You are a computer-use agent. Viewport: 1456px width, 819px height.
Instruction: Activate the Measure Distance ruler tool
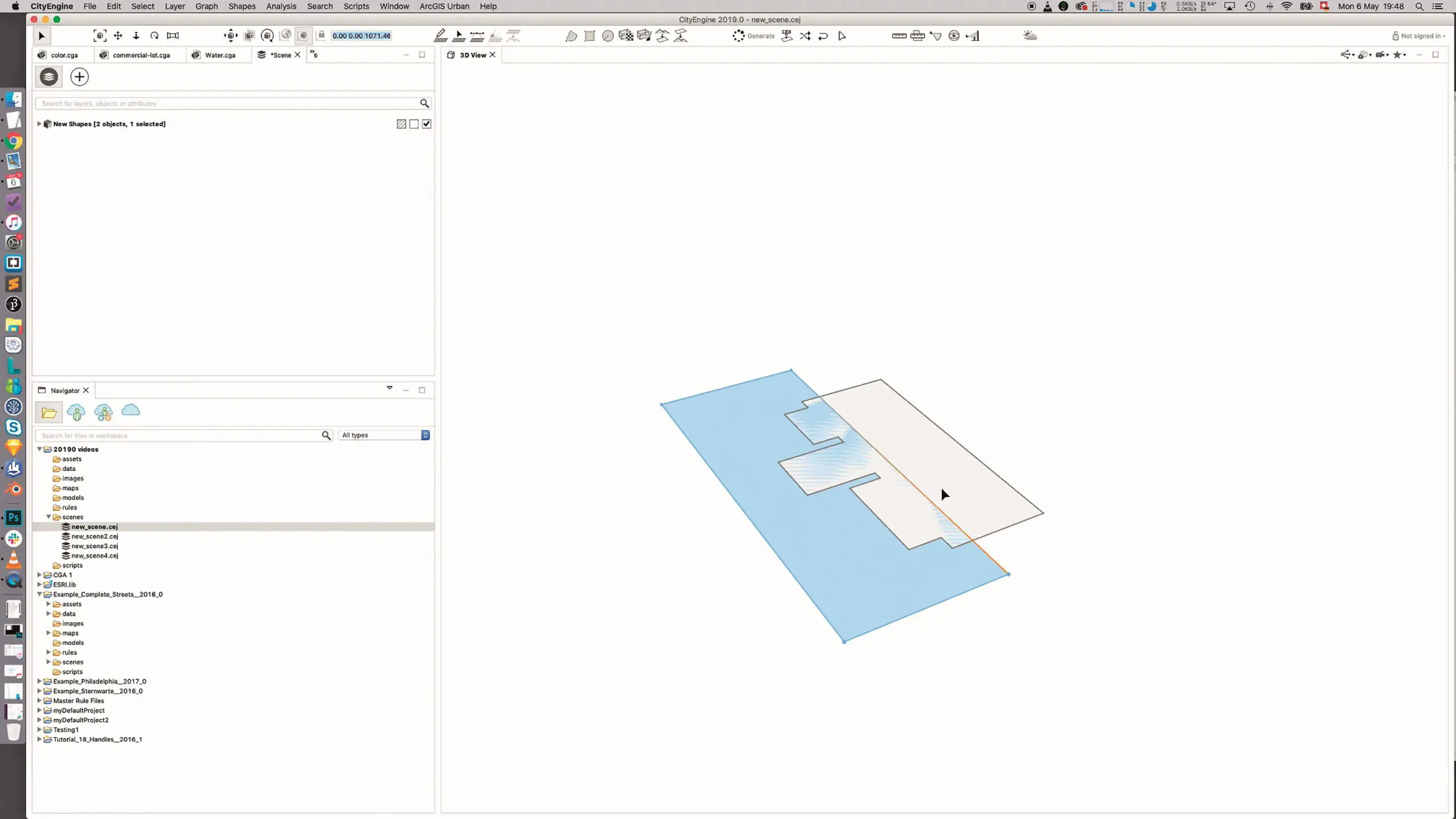coord(899,36)
